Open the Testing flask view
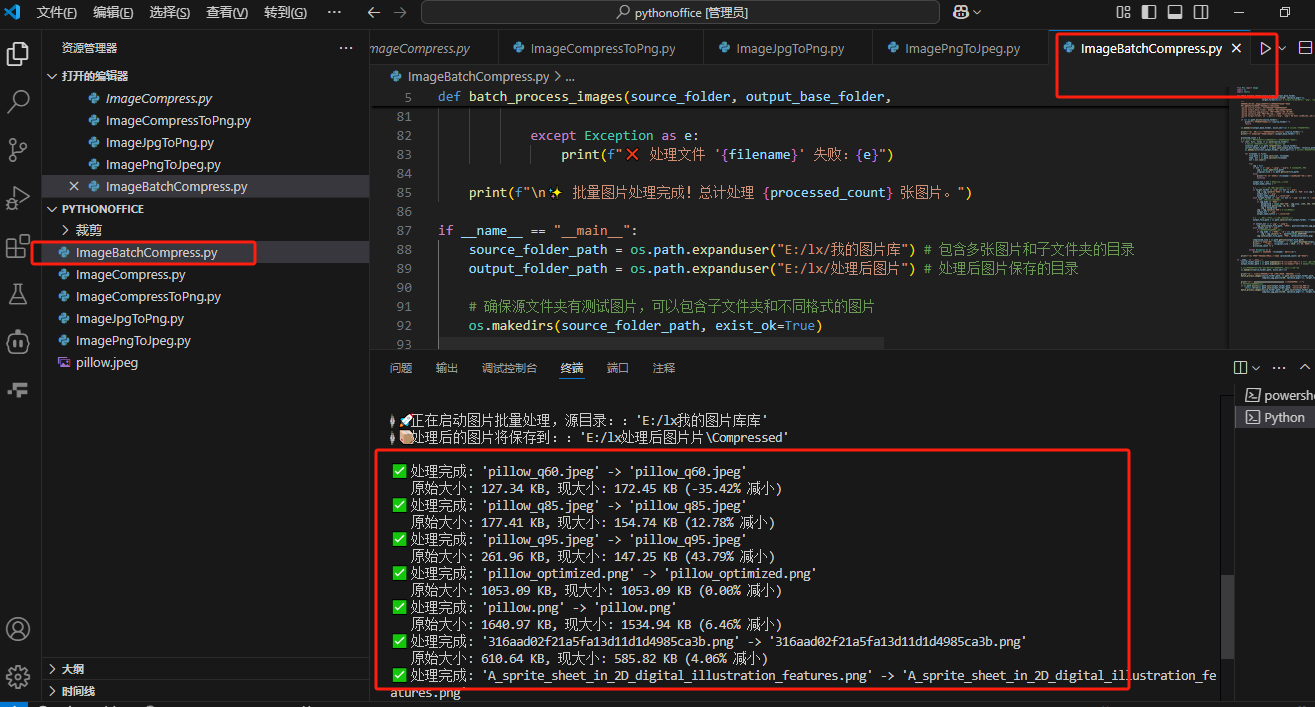1315x707 pixels. click(x=18, y=293)
